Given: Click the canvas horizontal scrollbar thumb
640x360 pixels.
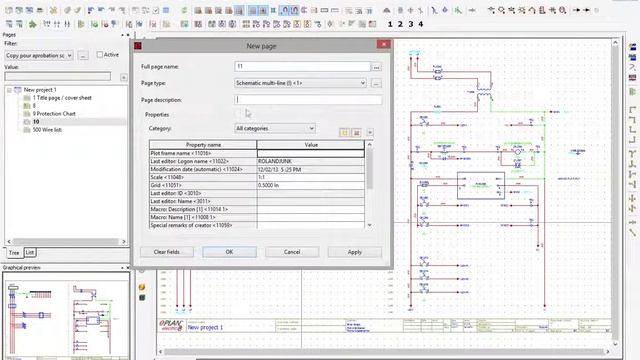Looking at the screenshot, I should click(x=384, y=351).
